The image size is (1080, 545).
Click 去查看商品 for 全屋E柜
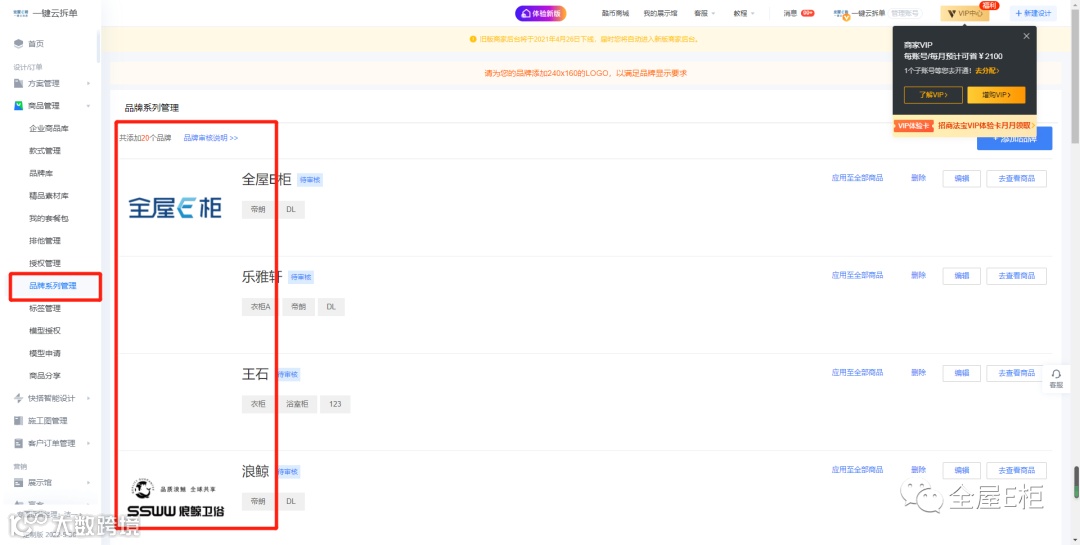coord(1016,178)
